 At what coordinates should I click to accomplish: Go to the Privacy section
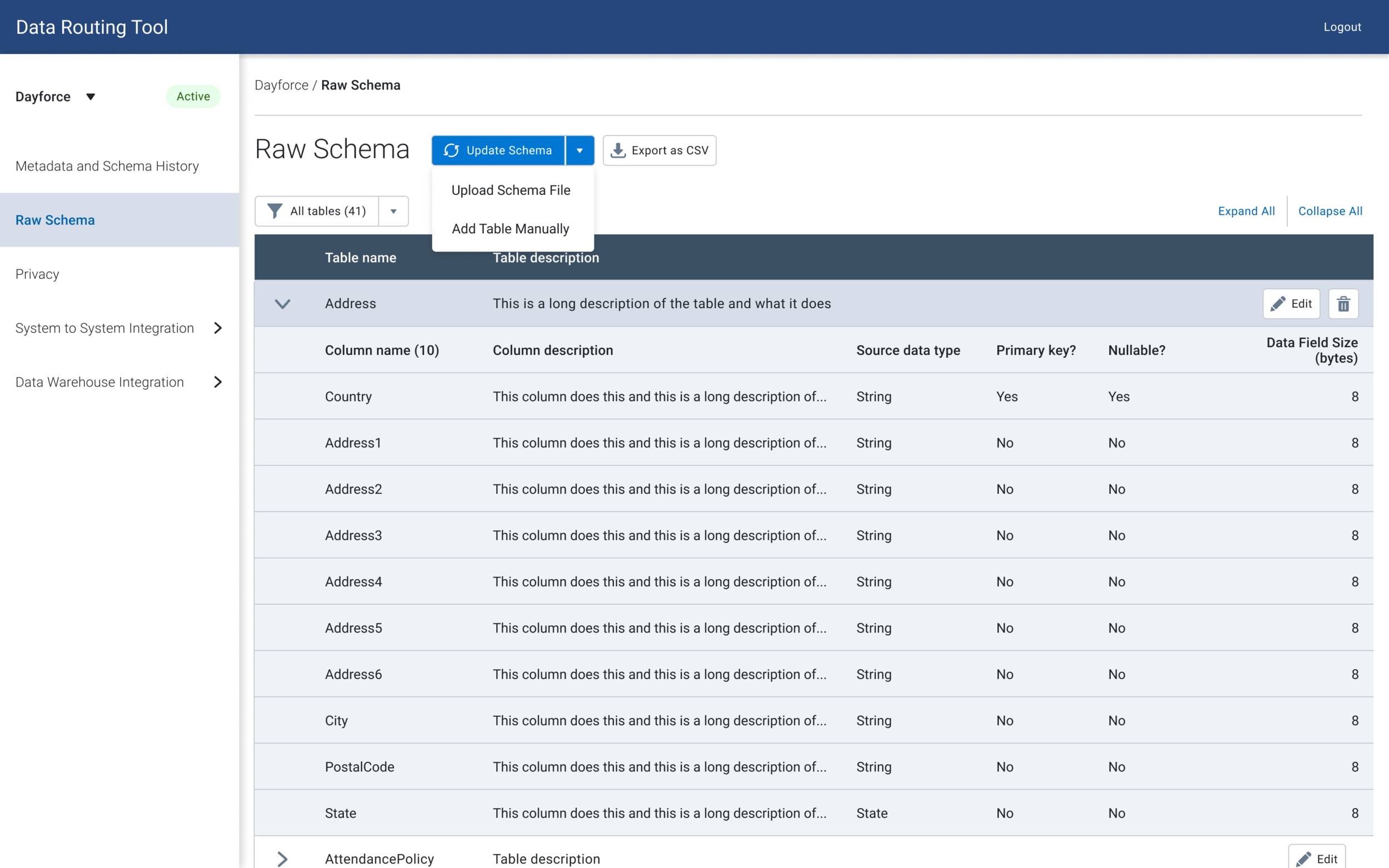(x=37, y=274)
